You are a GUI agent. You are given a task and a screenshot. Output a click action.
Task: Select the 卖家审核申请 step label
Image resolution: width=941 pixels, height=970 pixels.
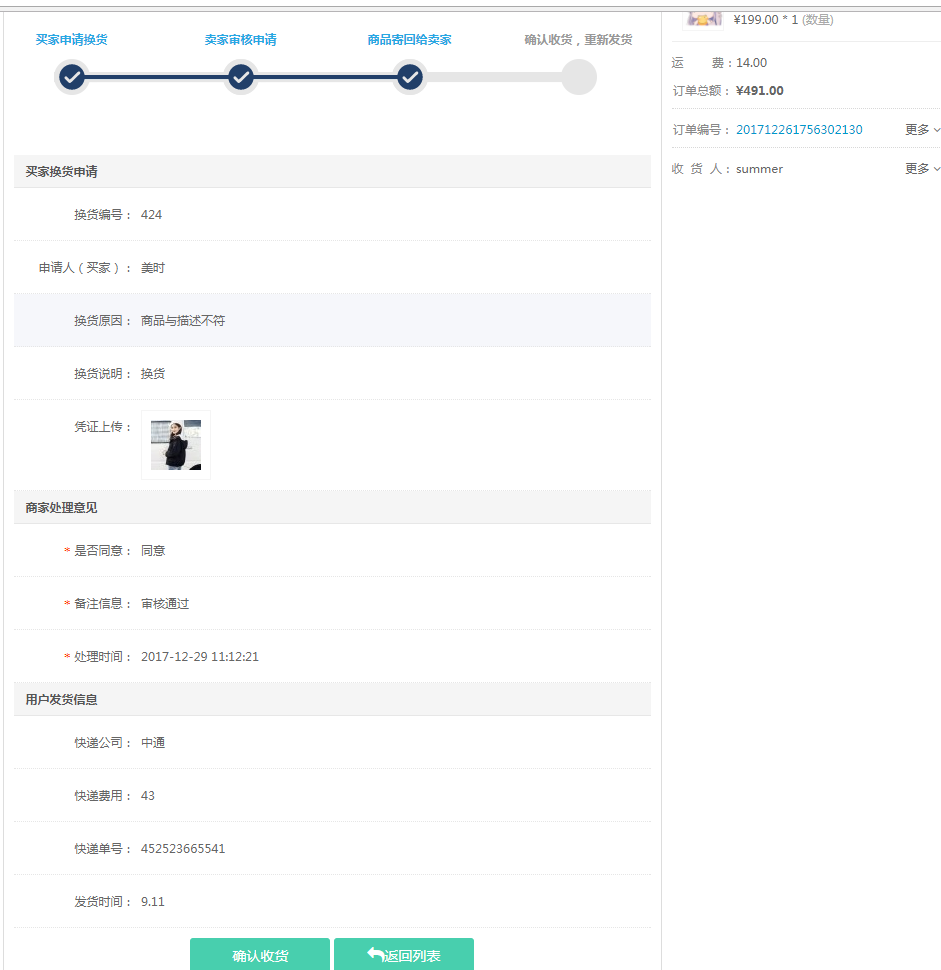pos(240,40)
